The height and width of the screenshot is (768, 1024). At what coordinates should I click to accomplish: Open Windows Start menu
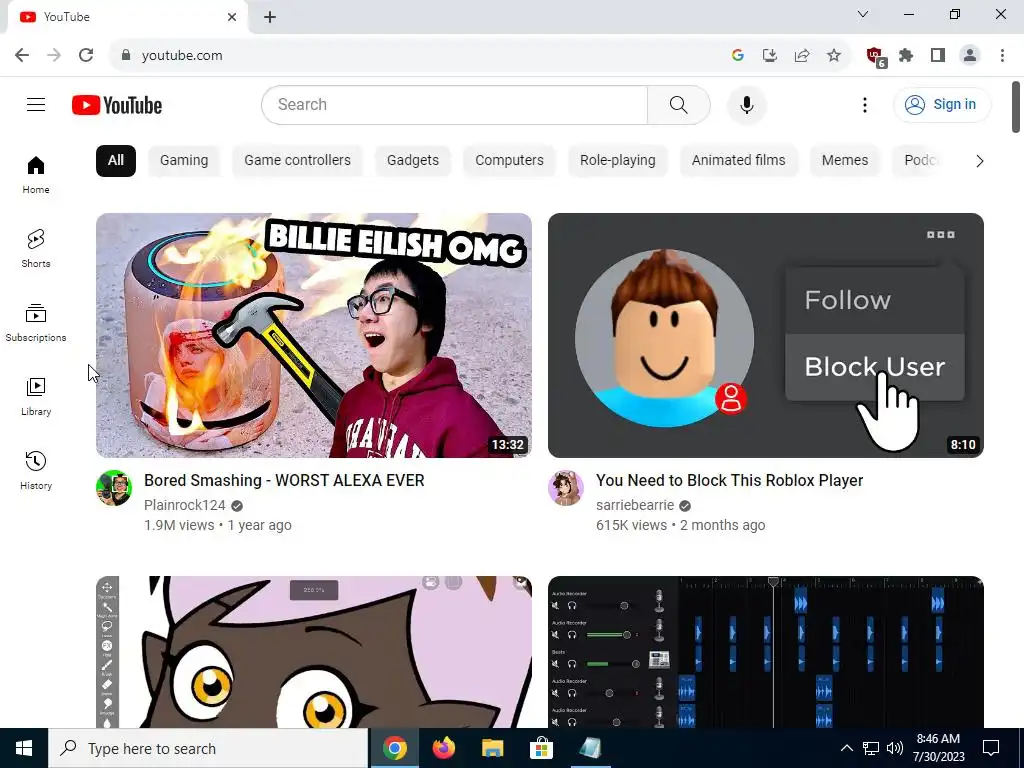click(24, 748)
